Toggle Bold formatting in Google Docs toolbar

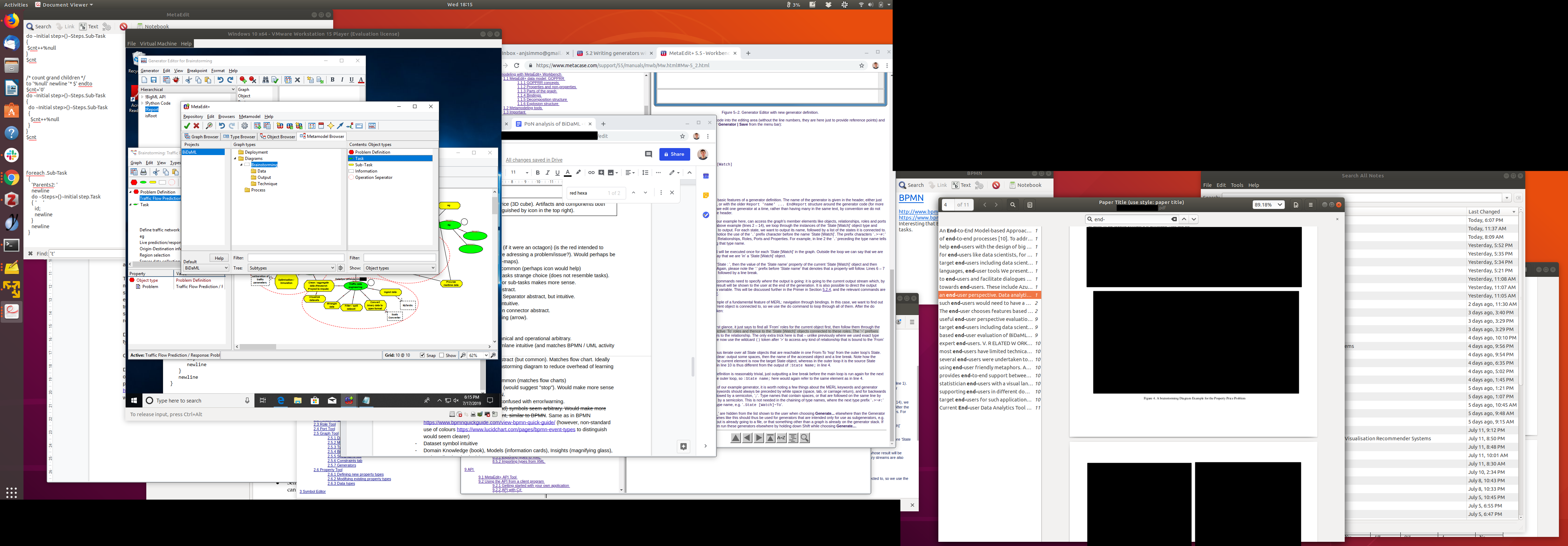point(538,173)
